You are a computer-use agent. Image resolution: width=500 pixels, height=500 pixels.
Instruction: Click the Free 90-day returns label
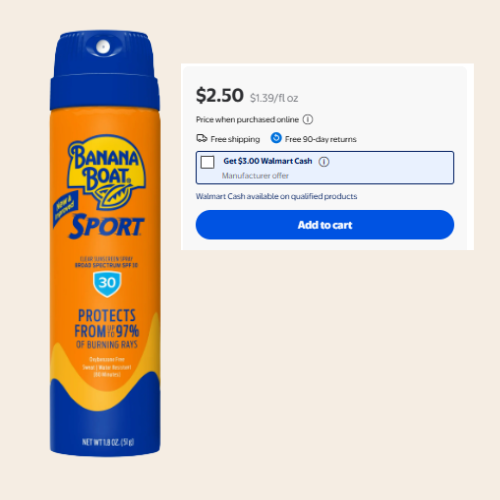tap(320, 139)
